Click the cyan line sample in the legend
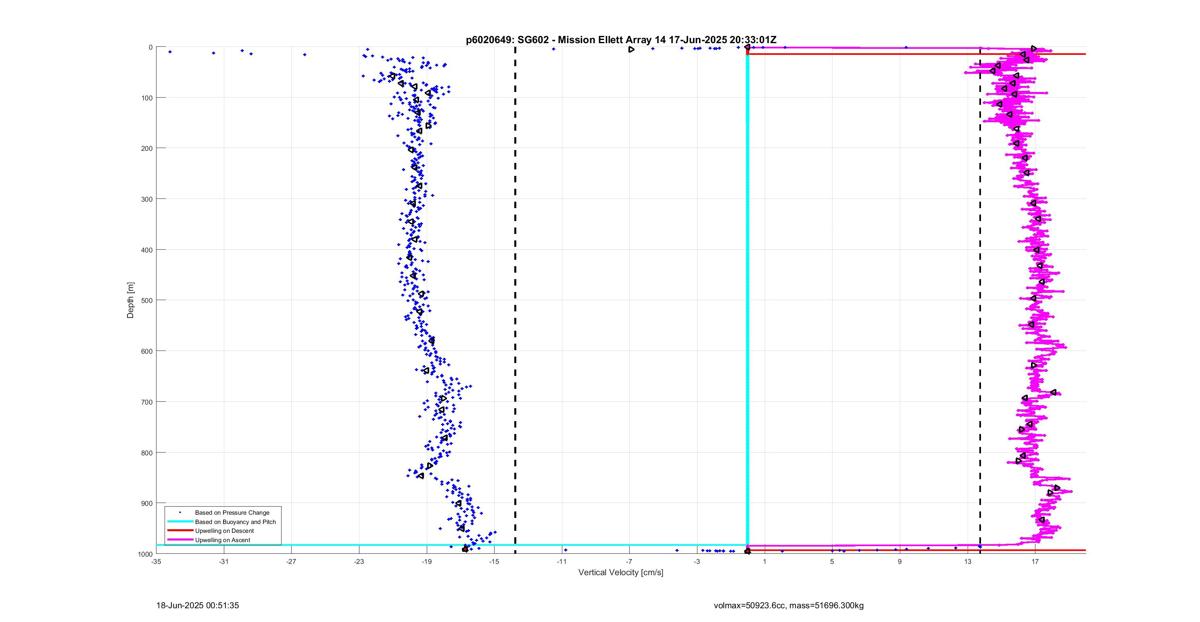Image resolution: width=1200 pixels, height=622 pixels. pyautogui.click(x=179, y=522)
